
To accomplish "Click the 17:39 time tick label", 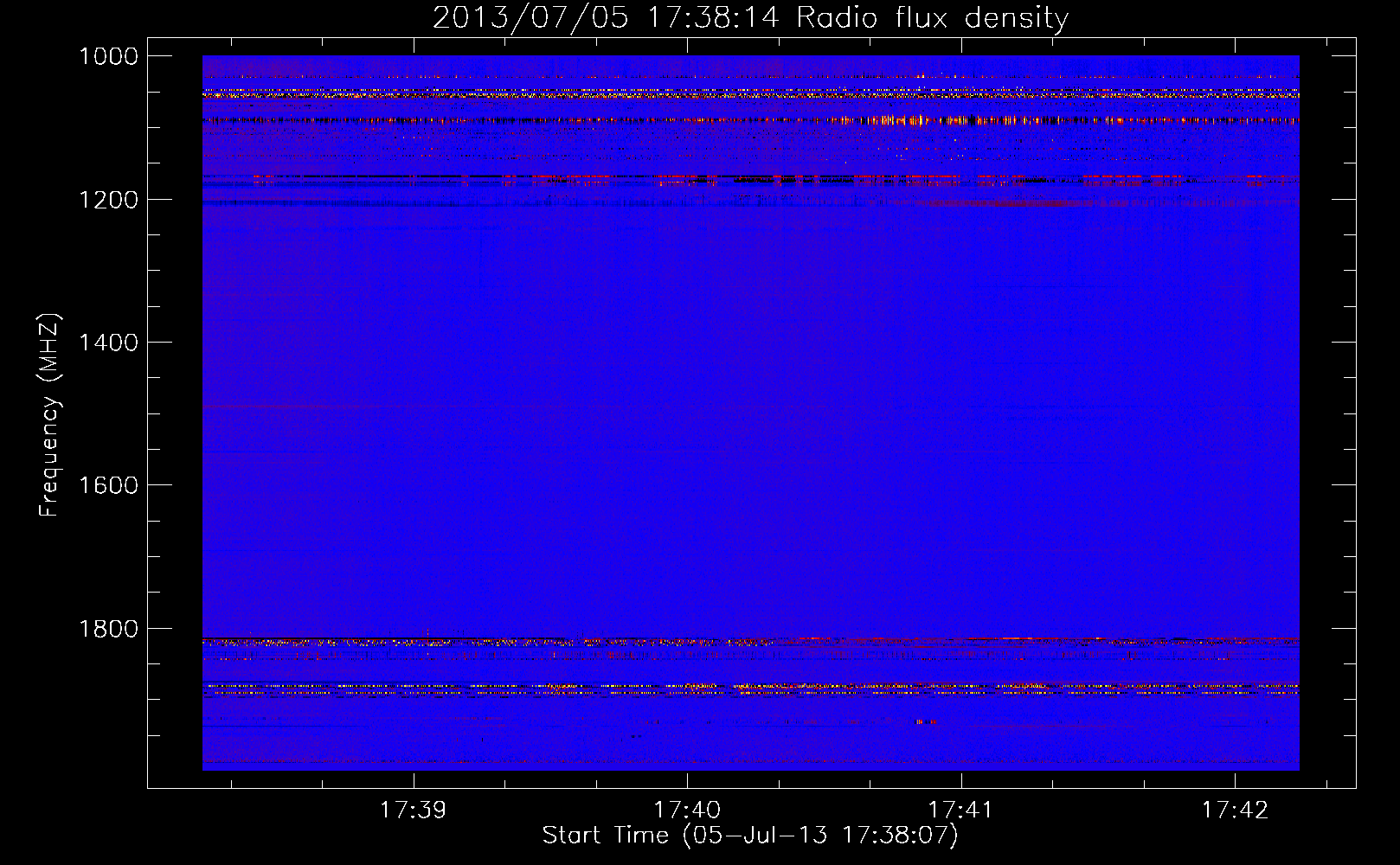I will coord(414,810).
